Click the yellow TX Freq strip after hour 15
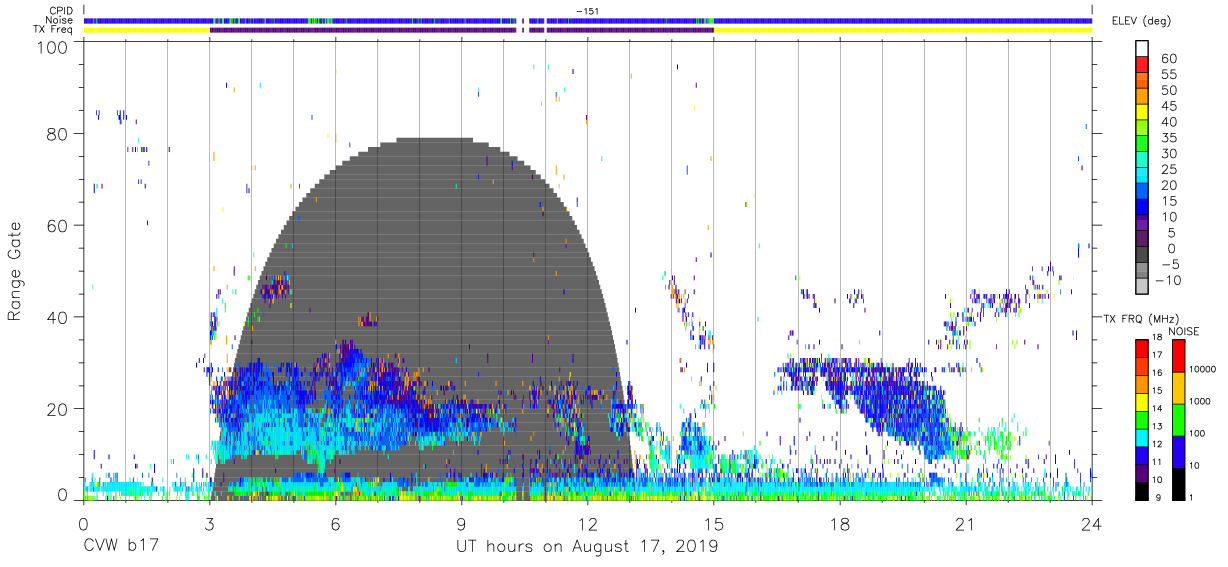This screenshot has width=1228, height=567. (903, 30)
